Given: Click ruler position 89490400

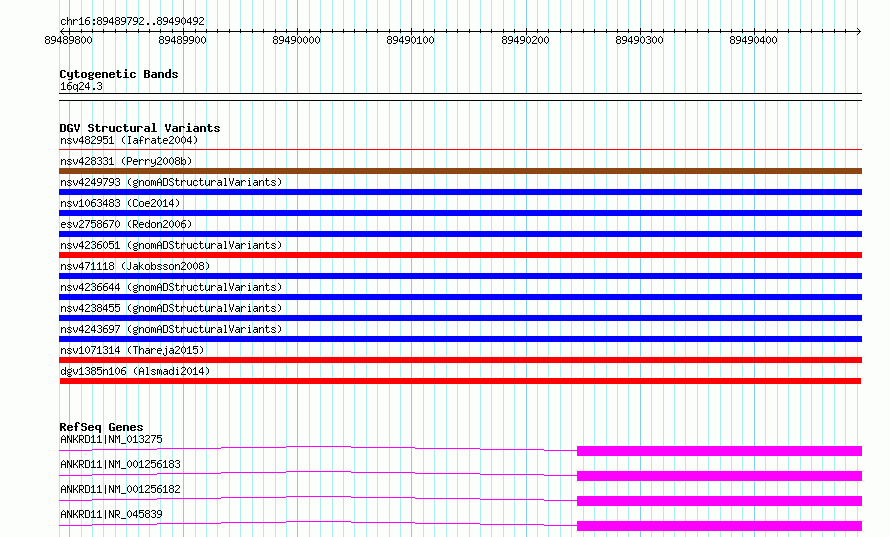Looking at the screenshot, I should tap(753, 40).
